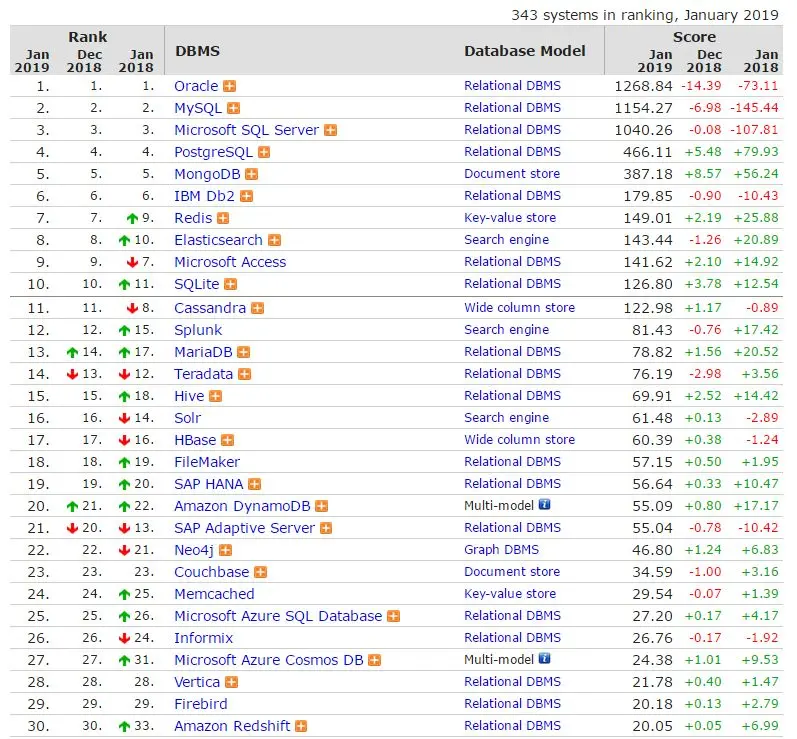Open the Microsoft SQL Server link
The width and height of the screenshot is (797, 739).
pos(247,130)
